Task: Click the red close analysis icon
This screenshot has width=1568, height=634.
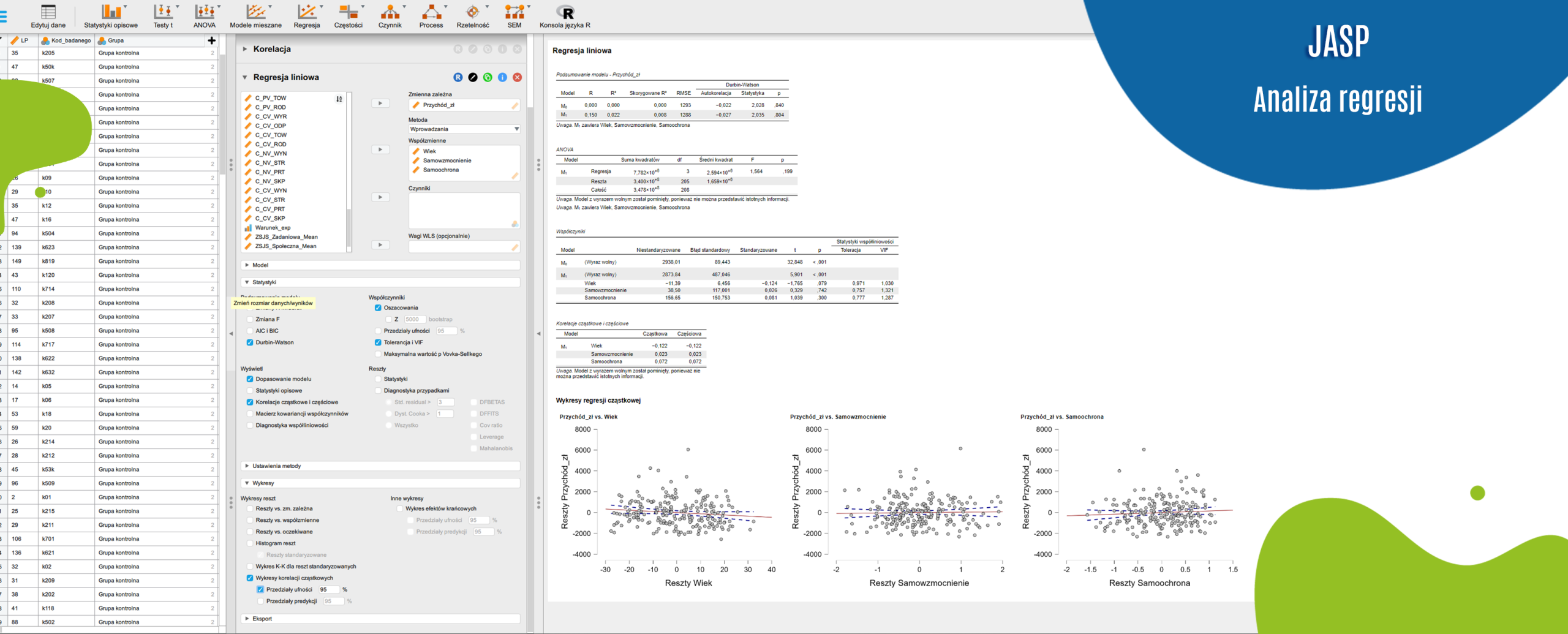Action: tap(518, 77)
